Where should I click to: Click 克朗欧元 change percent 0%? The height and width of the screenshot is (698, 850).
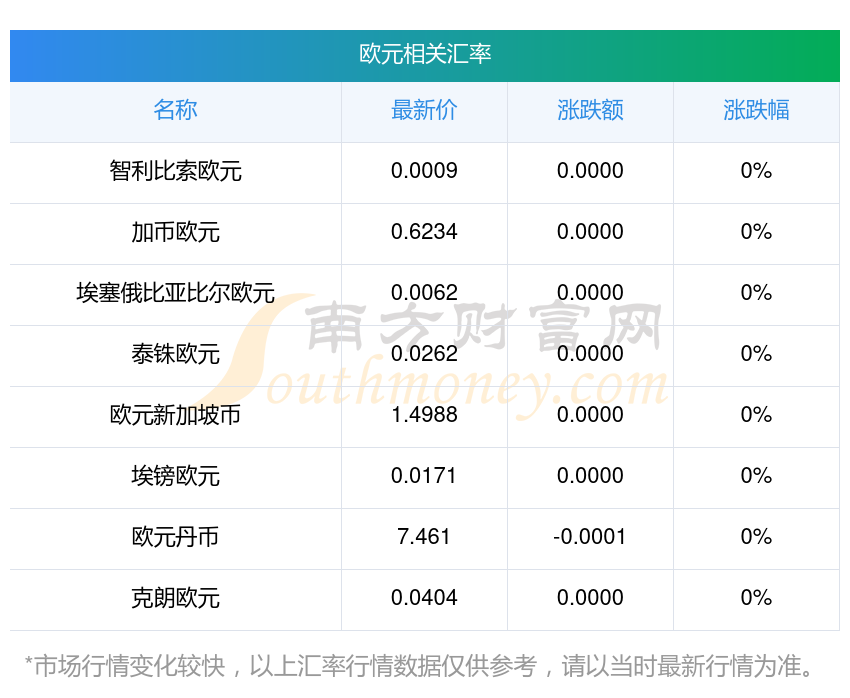(756, 598)
